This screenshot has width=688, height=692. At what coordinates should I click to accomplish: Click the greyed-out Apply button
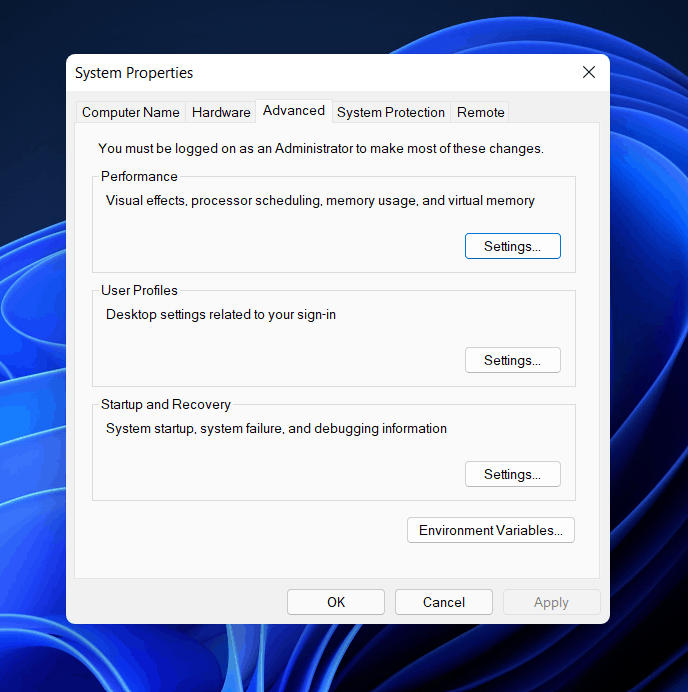pyautogui.click(x=552, y=602)
